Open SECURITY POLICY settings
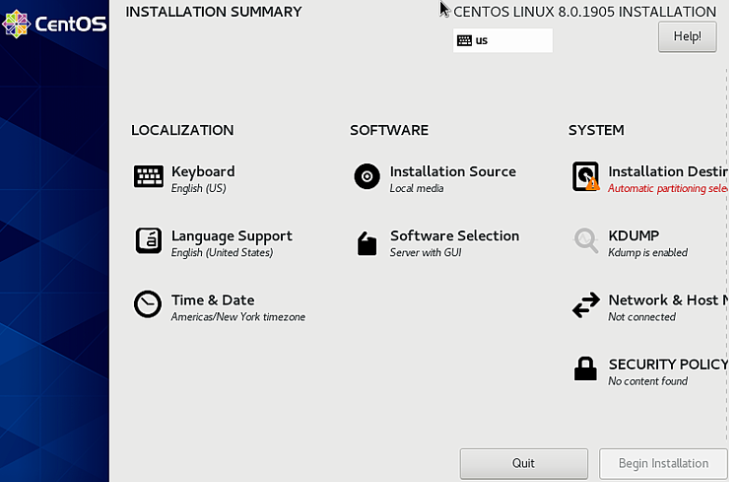The image size is (729, 482). (x=668, y=364)
